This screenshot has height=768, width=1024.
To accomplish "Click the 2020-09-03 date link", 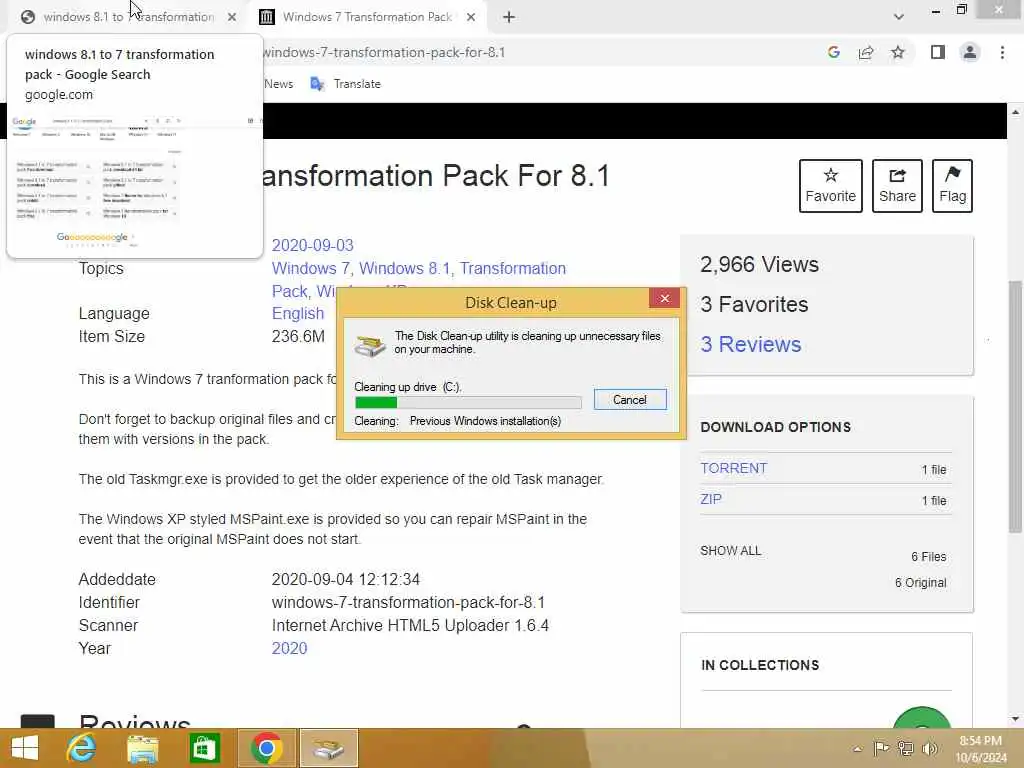I will (312, 245).
